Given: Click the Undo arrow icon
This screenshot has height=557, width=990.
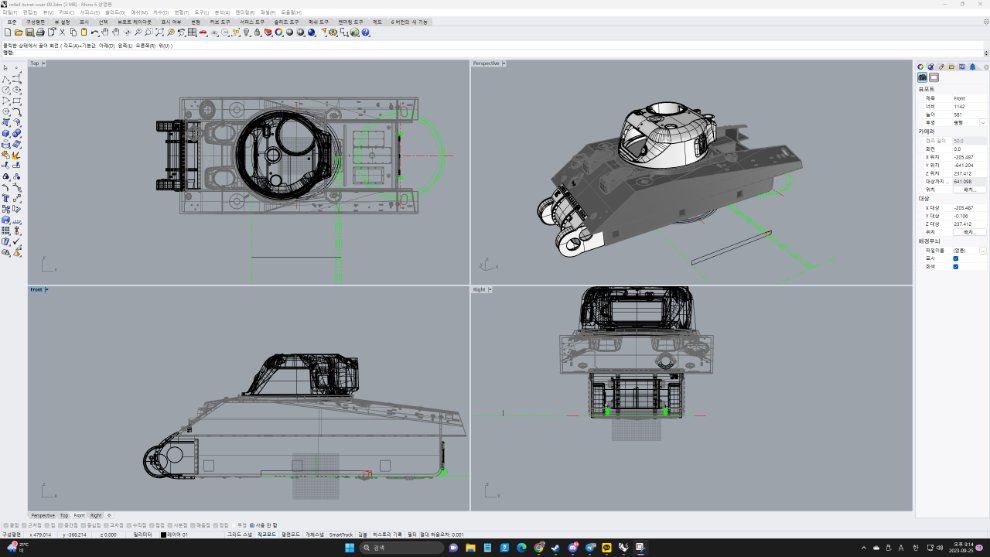Looking at the screenshot, I should click(95, 32).
